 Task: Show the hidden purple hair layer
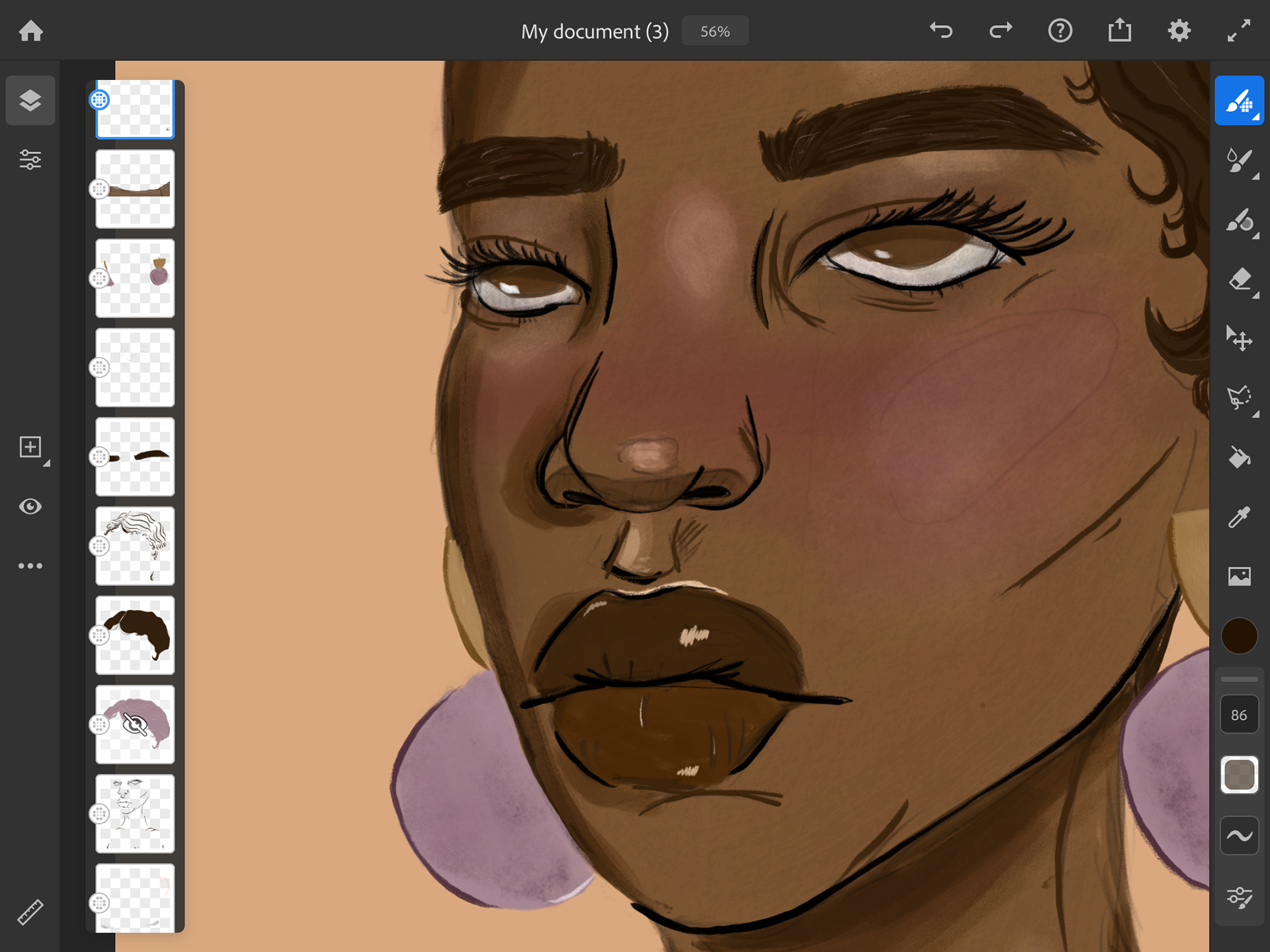click(x=135, y=725)
